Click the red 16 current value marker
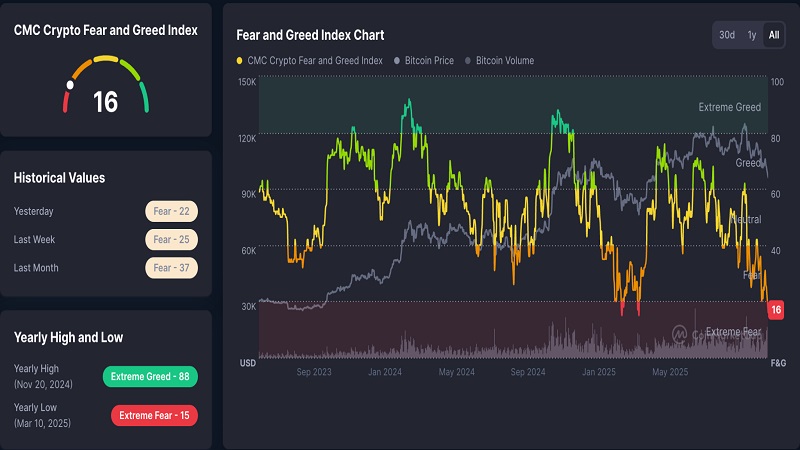 click(x=774, y=311)
